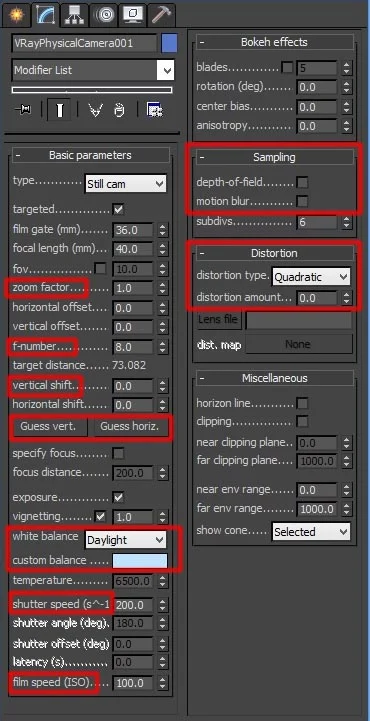Click the Pin Stack icon
Viewport: 370px width, 721px height.
pos(23,109)
